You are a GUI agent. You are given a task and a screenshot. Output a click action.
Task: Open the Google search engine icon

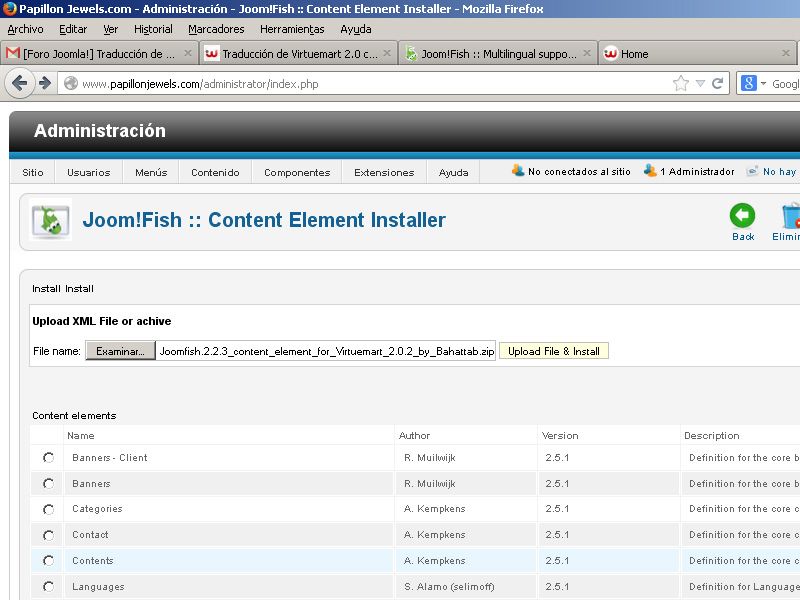click(x=748, y=83)
